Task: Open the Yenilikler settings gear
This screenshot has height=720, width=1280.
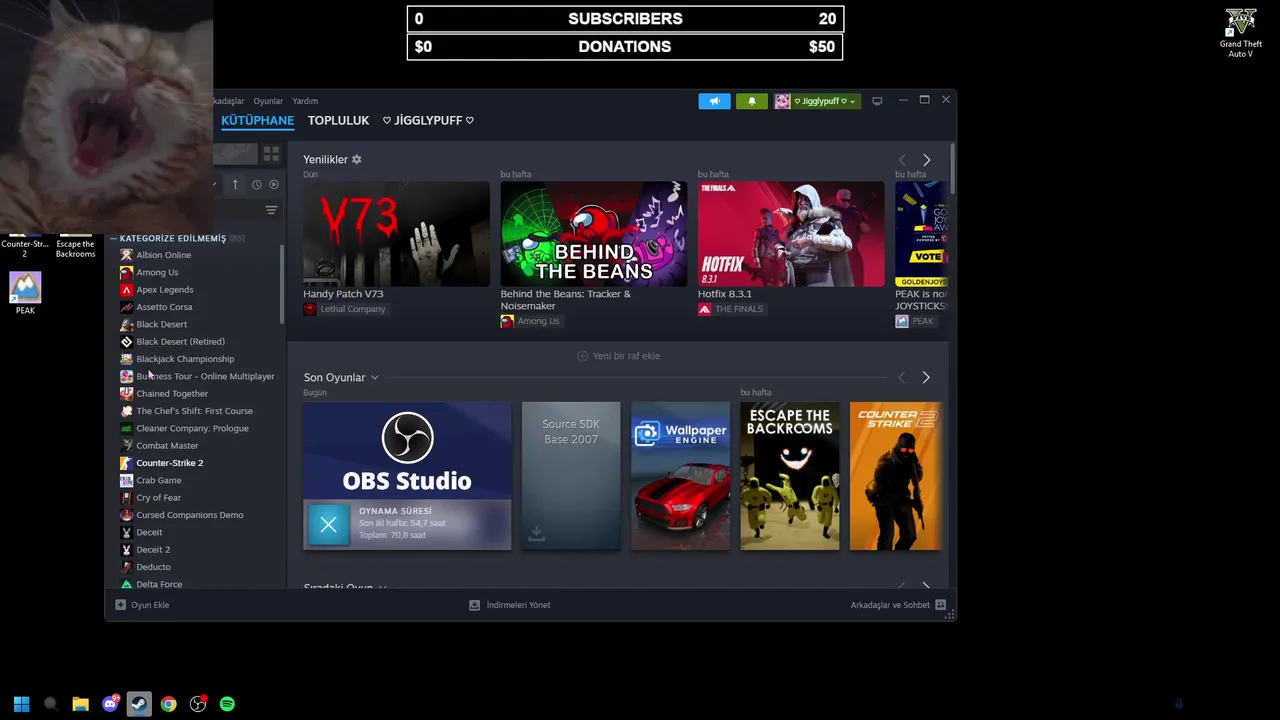Action: (x=356, y=160)
